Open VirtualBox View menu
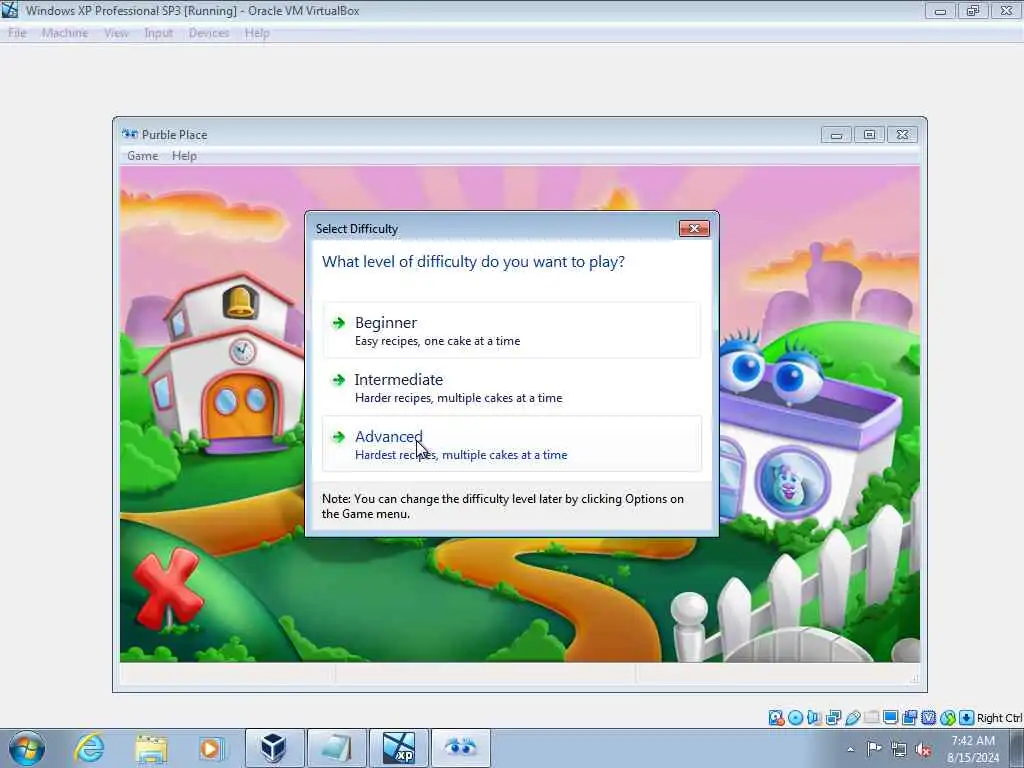 [116, 33]
